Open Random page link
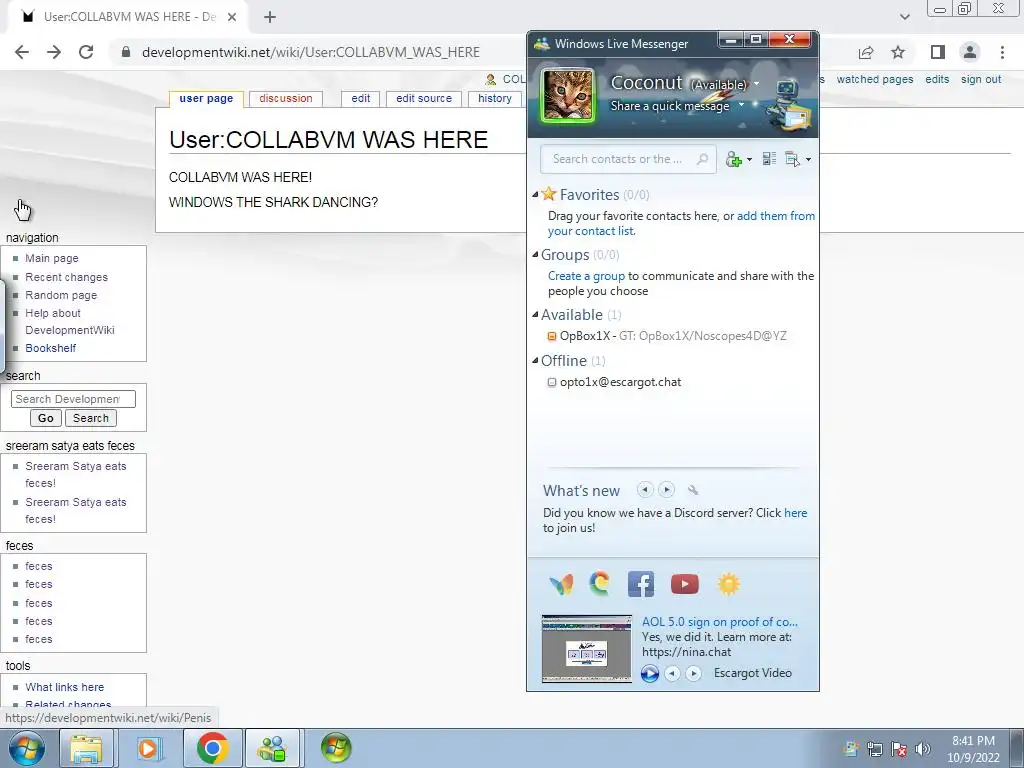The height and width of the screenshot is (768, 1024). click(x=61, y=295)
